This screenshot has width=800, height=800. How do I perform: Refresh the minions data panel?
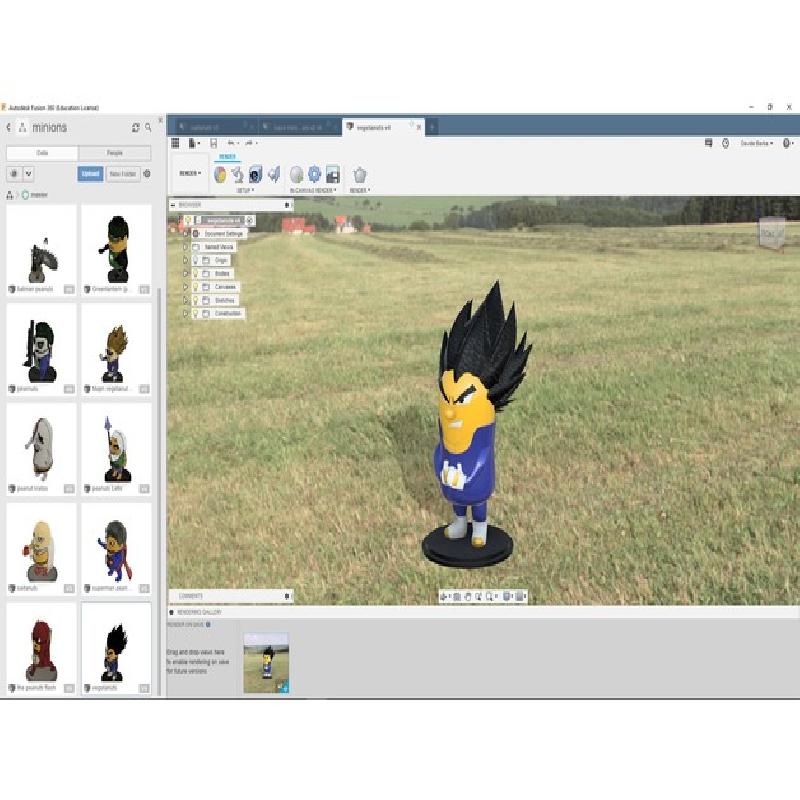pos(136,128)
